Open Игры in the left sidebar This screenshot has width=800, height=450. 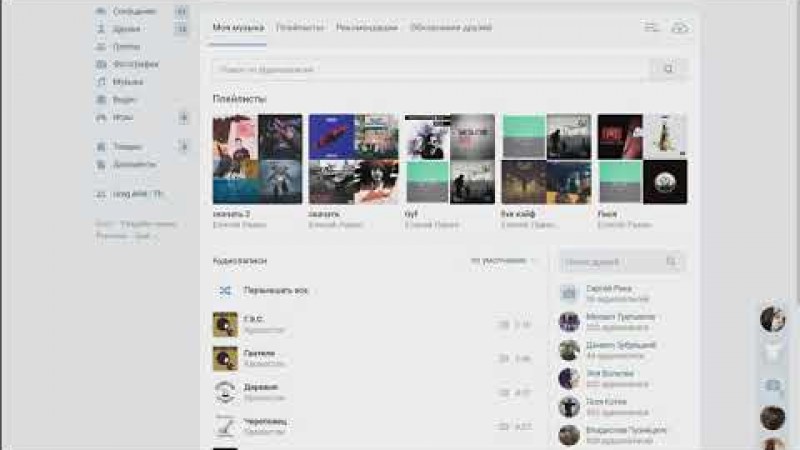(123, 117)
